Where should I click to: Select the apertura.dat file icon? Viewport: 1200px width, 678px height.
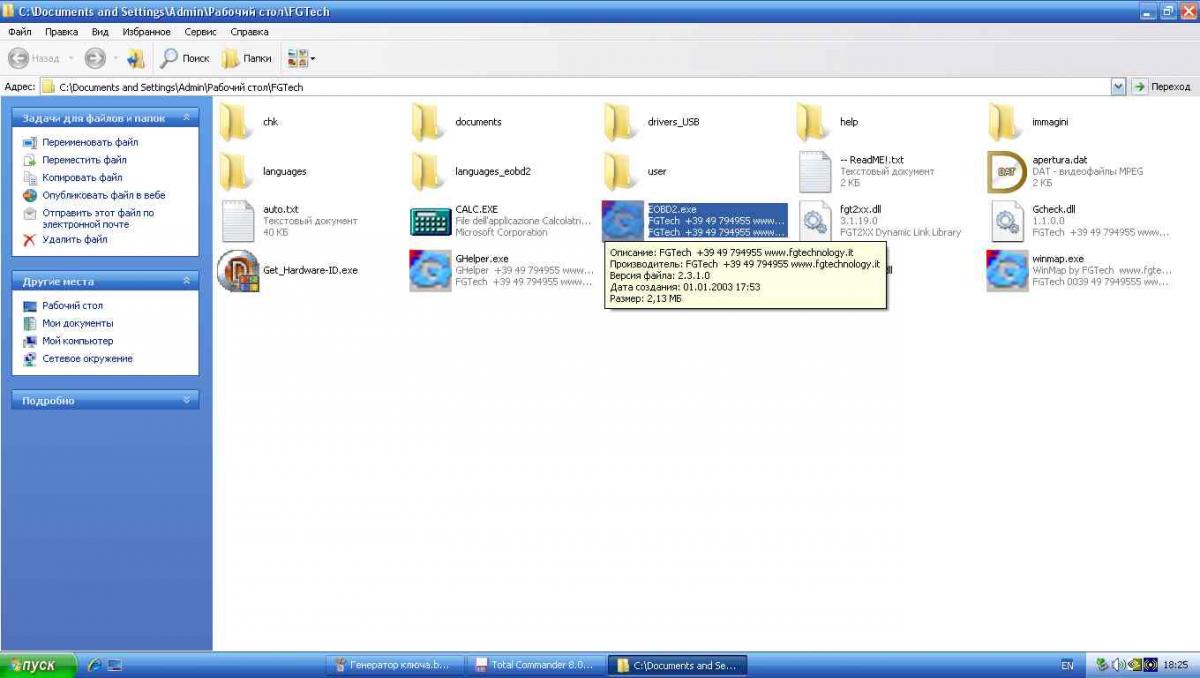(x=1006, y=172)
